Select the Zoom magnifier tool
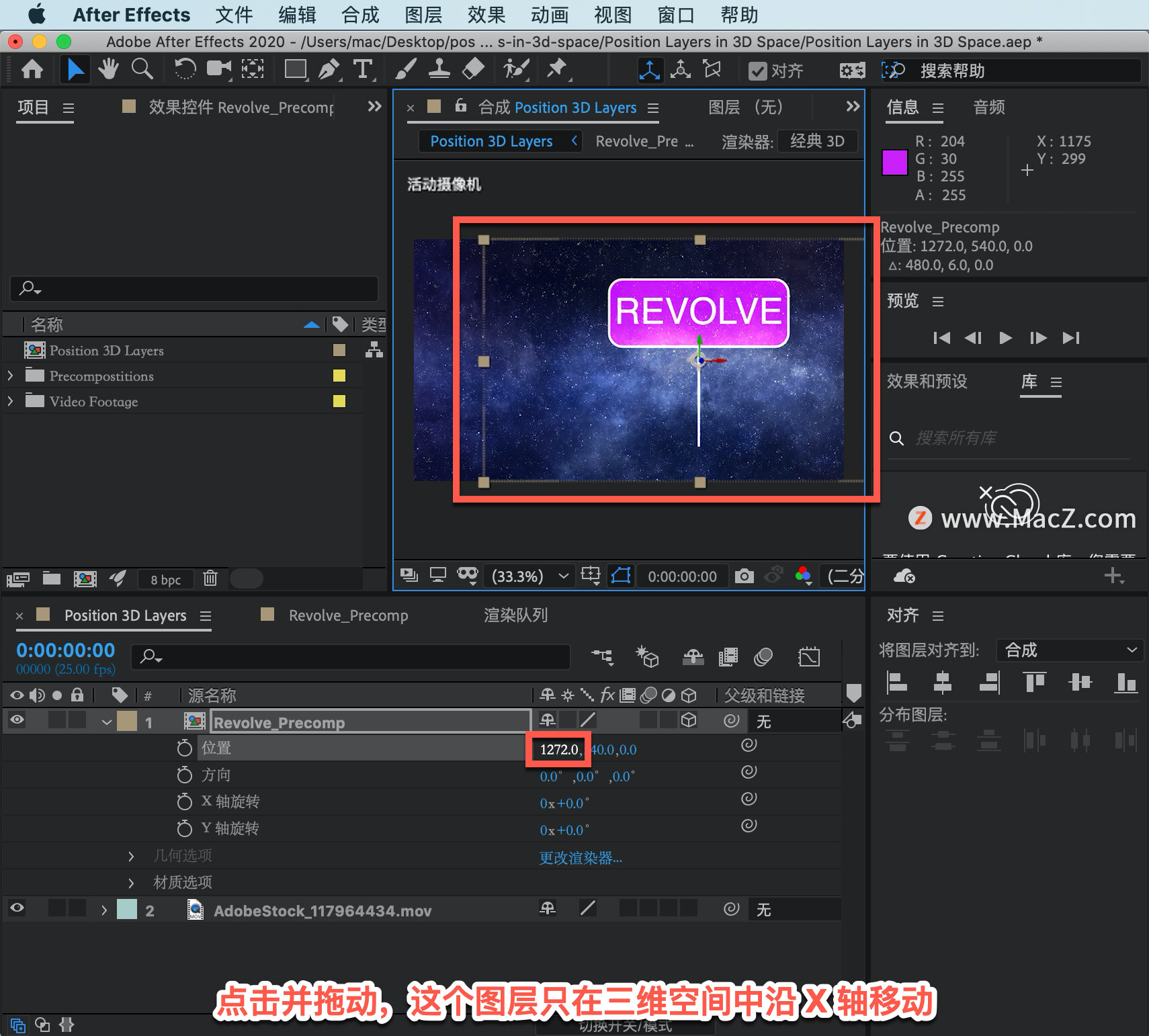This screenshot has height=1036, width=1149. tap(142, 69)
